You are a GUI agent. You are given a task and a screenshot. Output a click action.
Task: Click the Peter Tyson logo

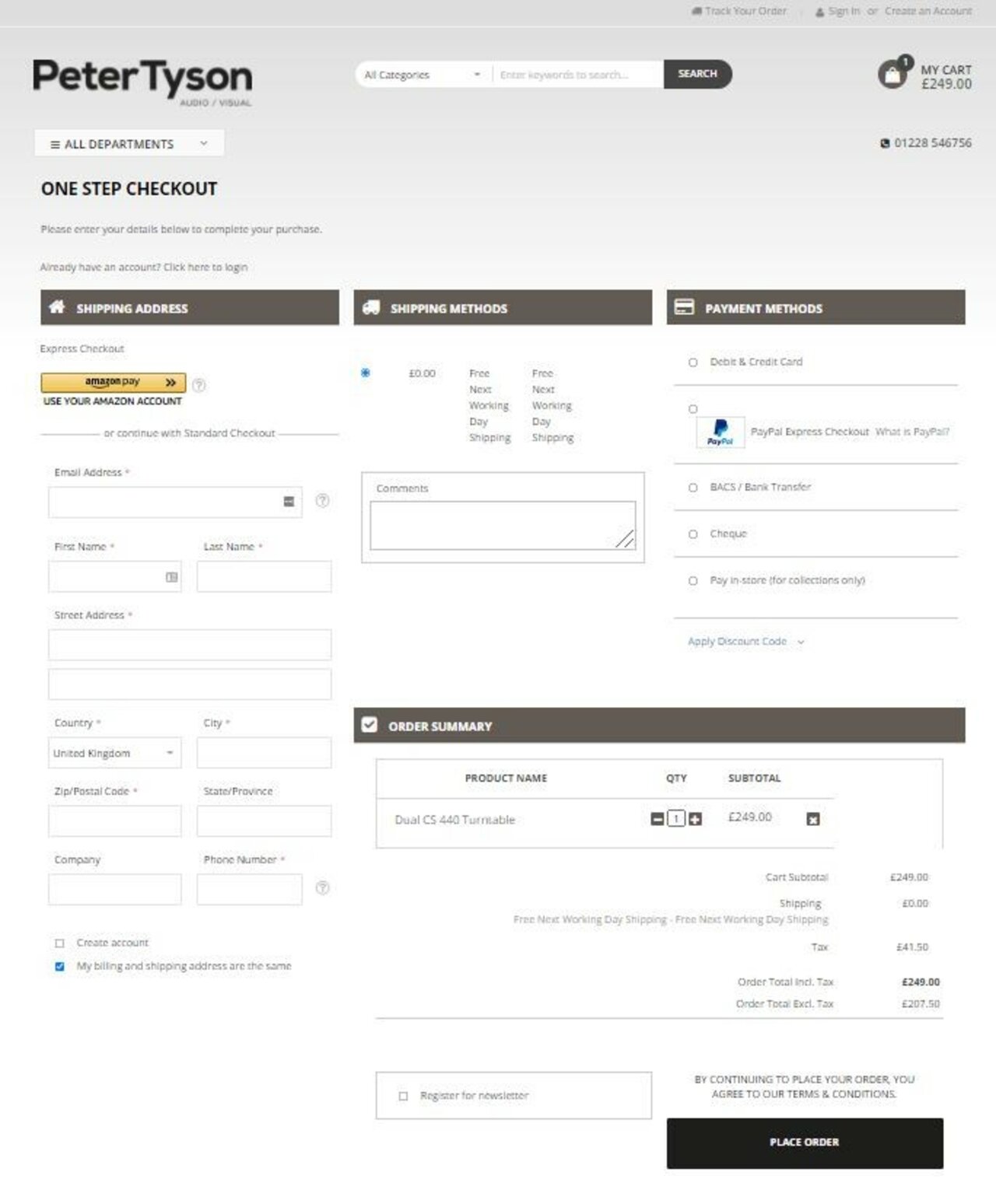[x=142, y=81]
